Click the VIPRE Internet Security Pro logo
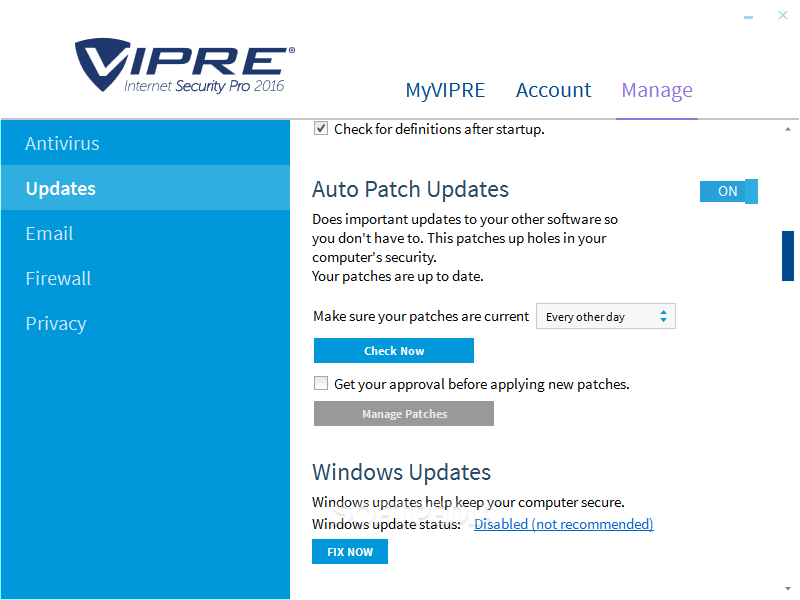This screenshot has height=600, width=800. [185, 65]
